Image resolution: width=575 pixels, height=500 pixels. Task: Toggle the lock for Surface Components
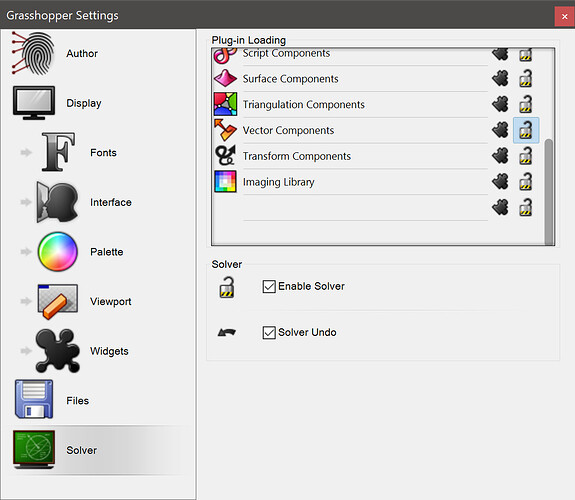pyautogui.click(x=525, y=78)
